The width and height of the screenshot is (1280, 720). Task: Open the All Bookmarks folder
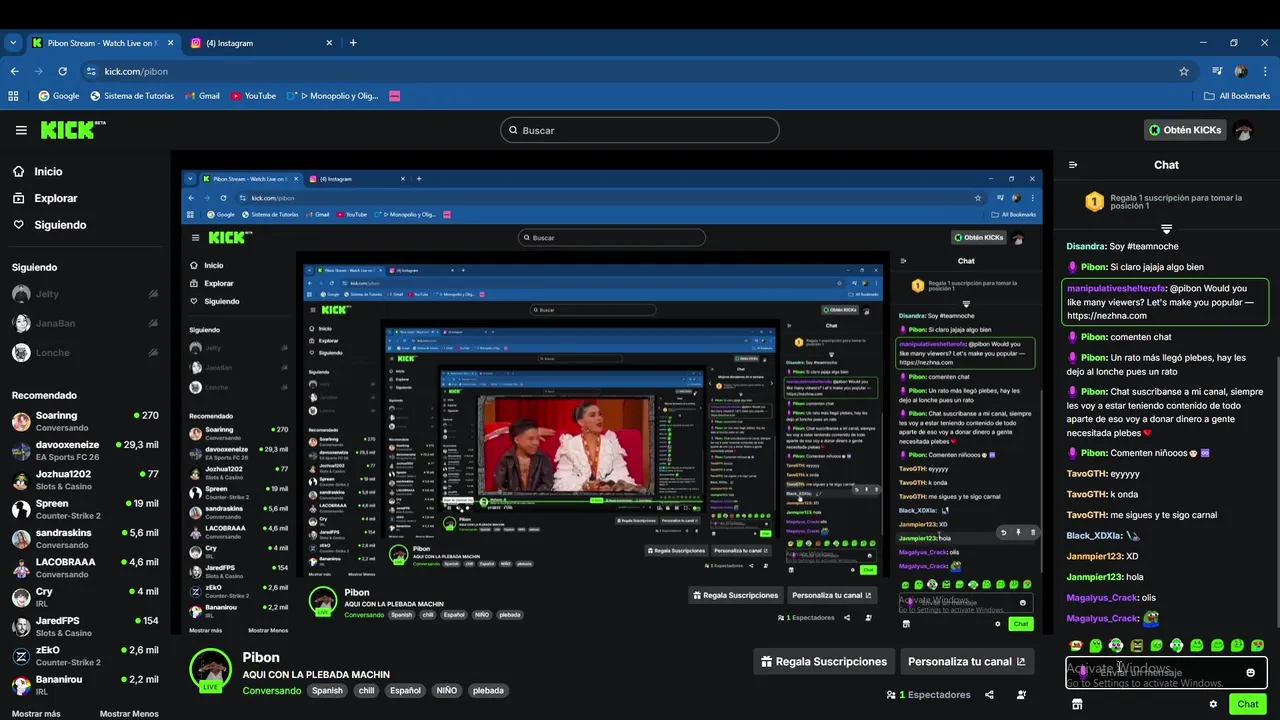coord(1237,96)
